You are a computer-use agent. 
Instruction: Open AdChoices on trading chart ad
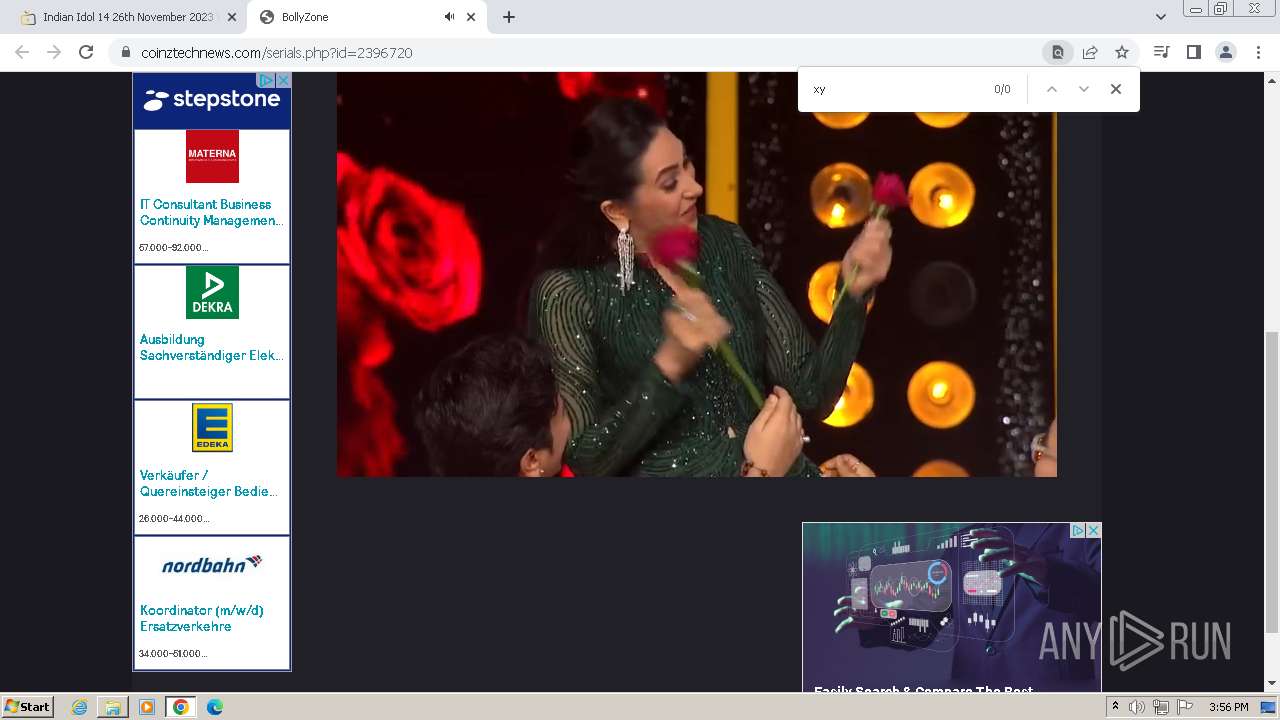1078,531
